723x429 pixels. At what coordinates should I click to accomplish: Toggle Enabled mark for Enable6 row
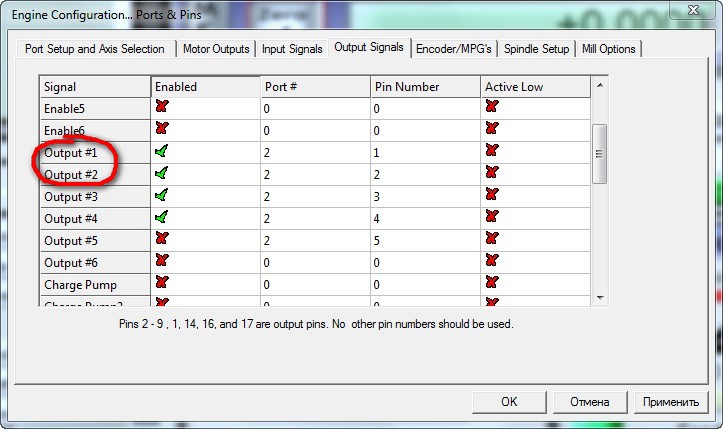click(162, 128)
